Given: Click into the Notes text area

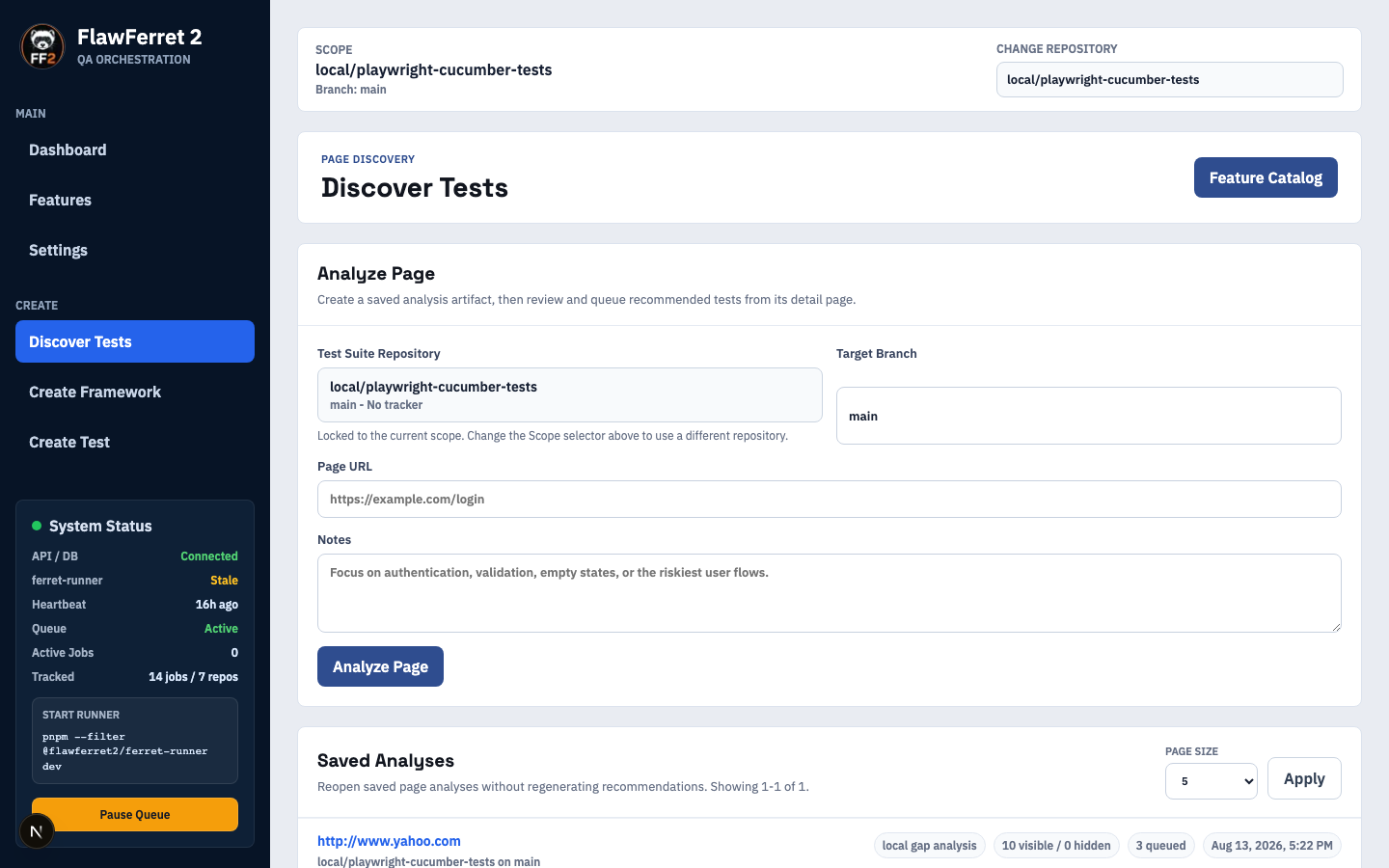Looking at the screenshot, I should (829, 593).
